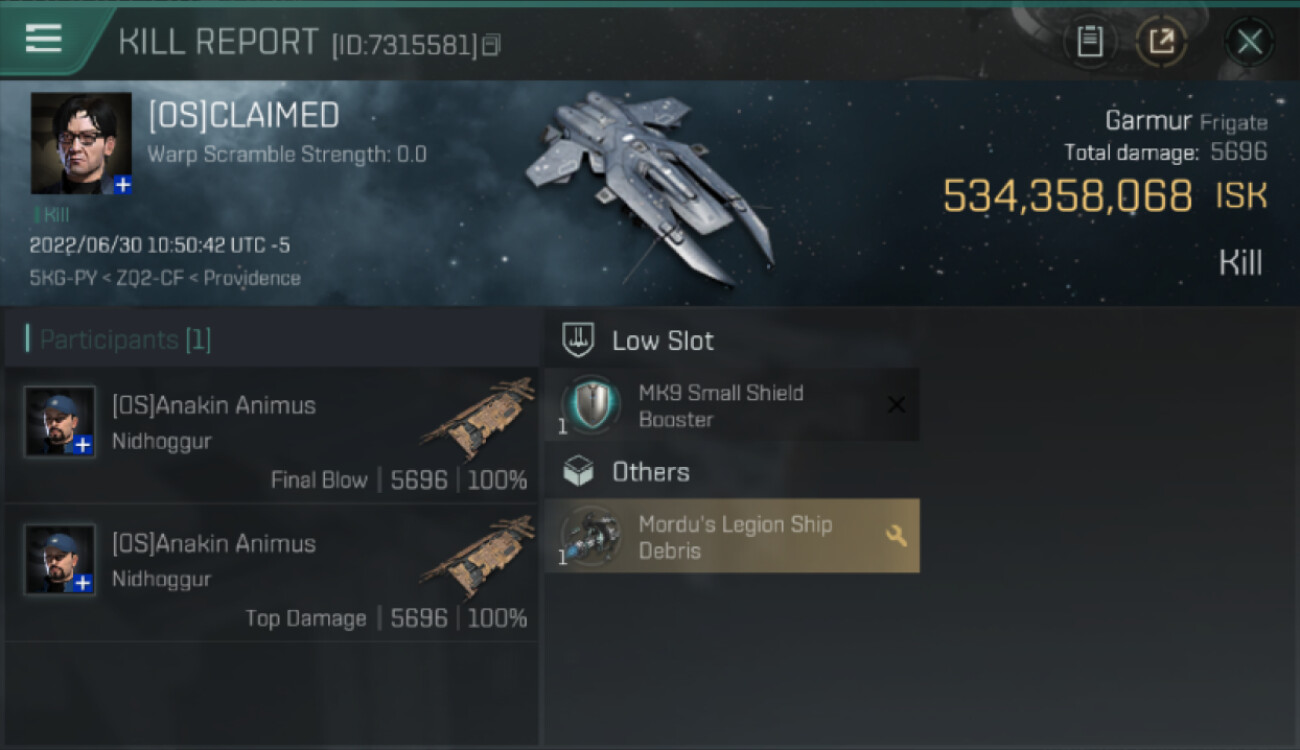Click the X on MK9 Shield Booster

click(896, 405)
